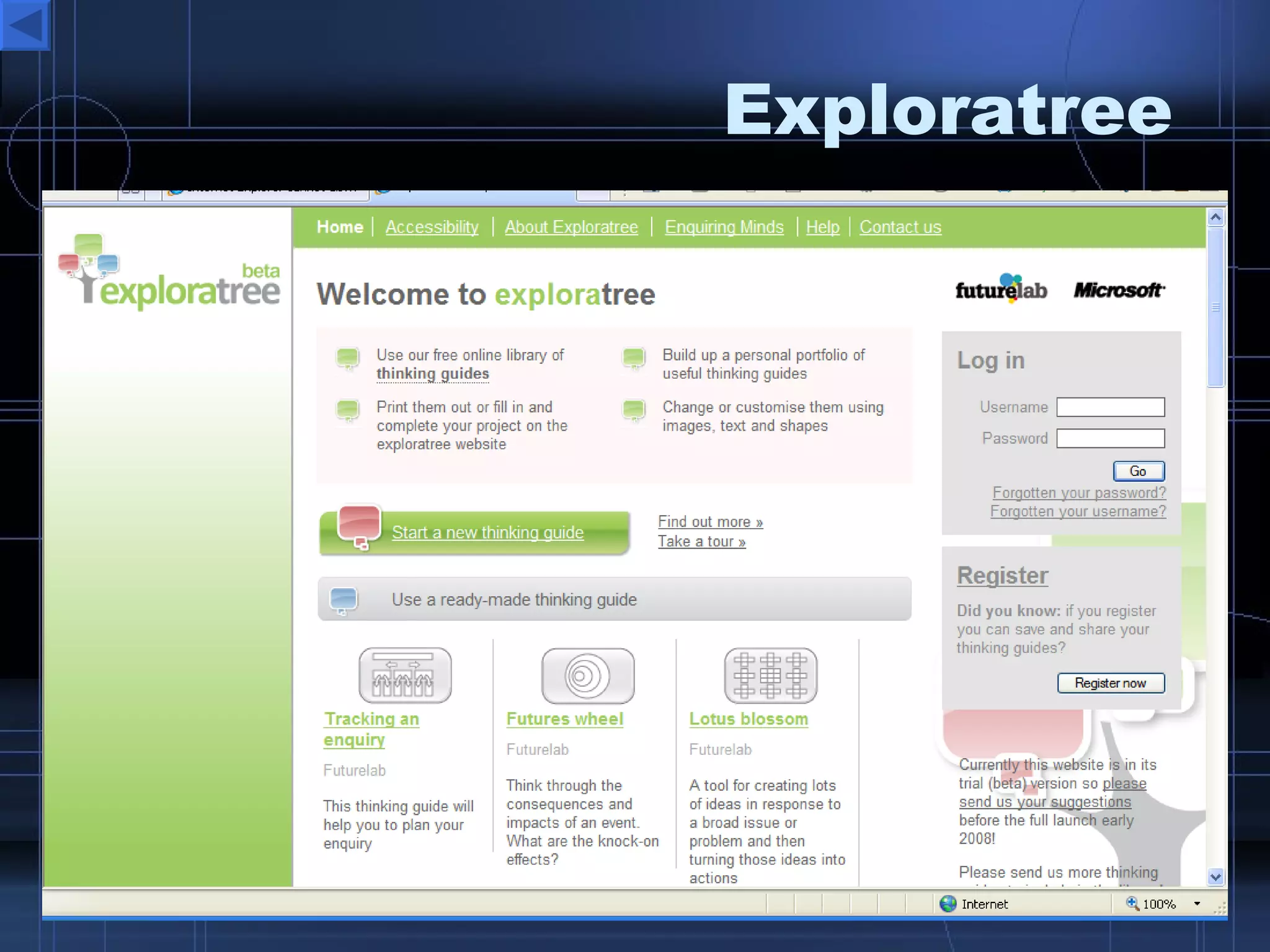This screenshot has width=1270, height=952.
Task: Focus the Username input field
Action: click(1111, 407)
